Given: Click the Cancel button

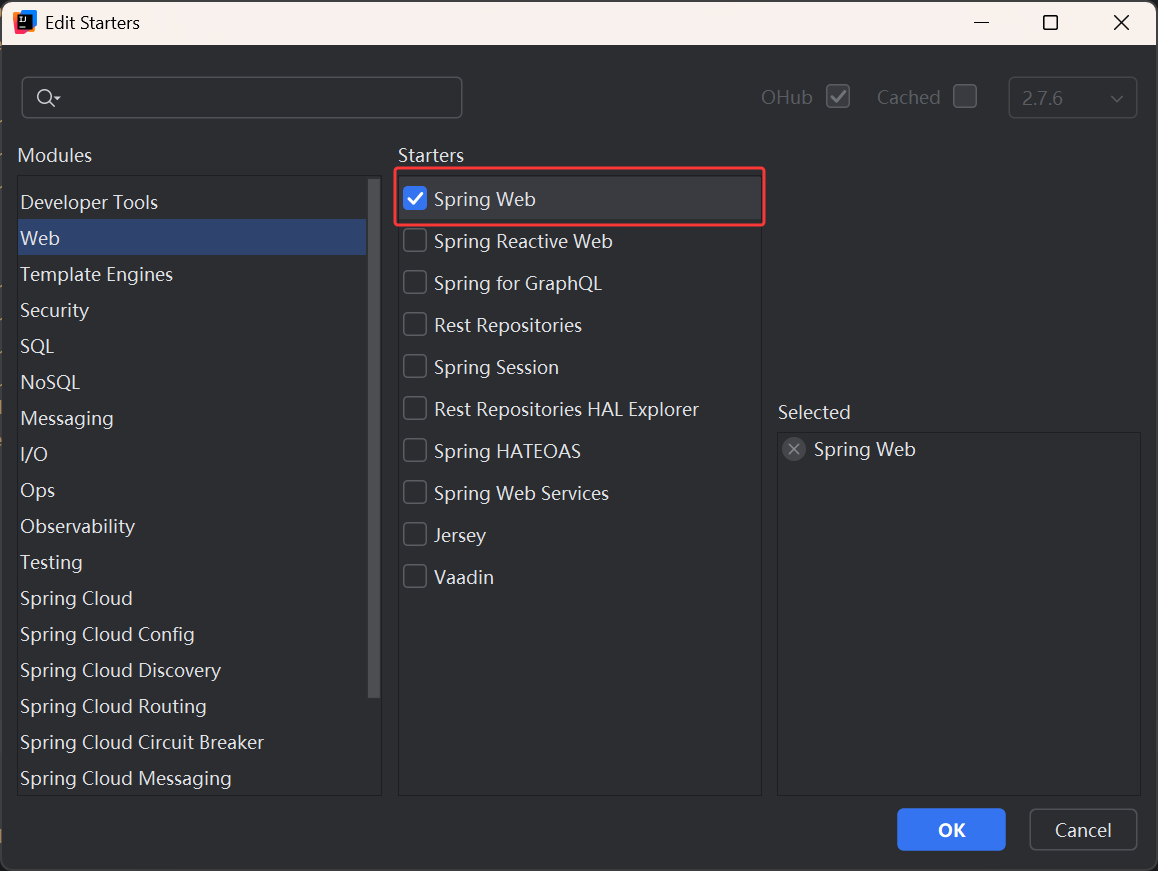Looking at the screenshot, I should click(x=1083, y=830).
